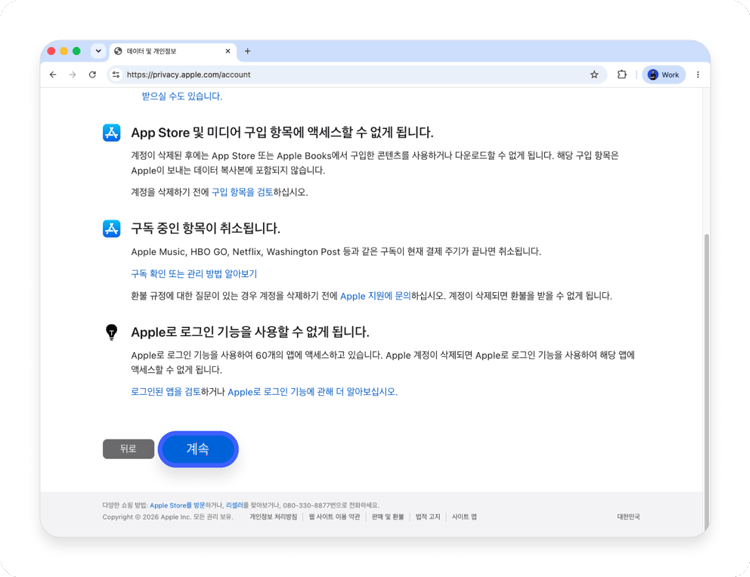Select 대한민국 region link in footer

coord(628,517)
